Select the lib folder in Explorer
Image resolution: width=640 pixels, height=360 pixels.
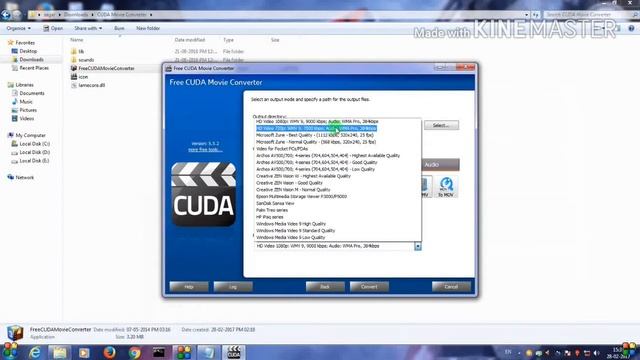(x=81, y=51)
